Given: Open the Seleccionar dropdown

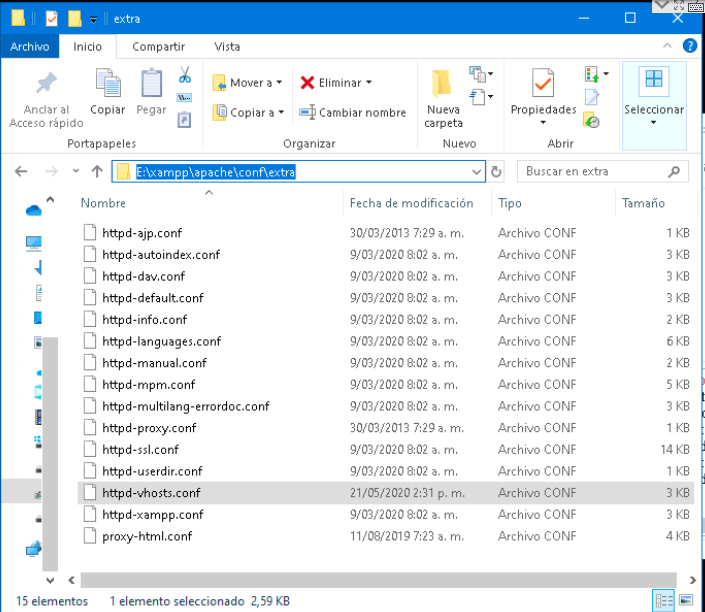Looking at the screenshot, I should 654,104.
